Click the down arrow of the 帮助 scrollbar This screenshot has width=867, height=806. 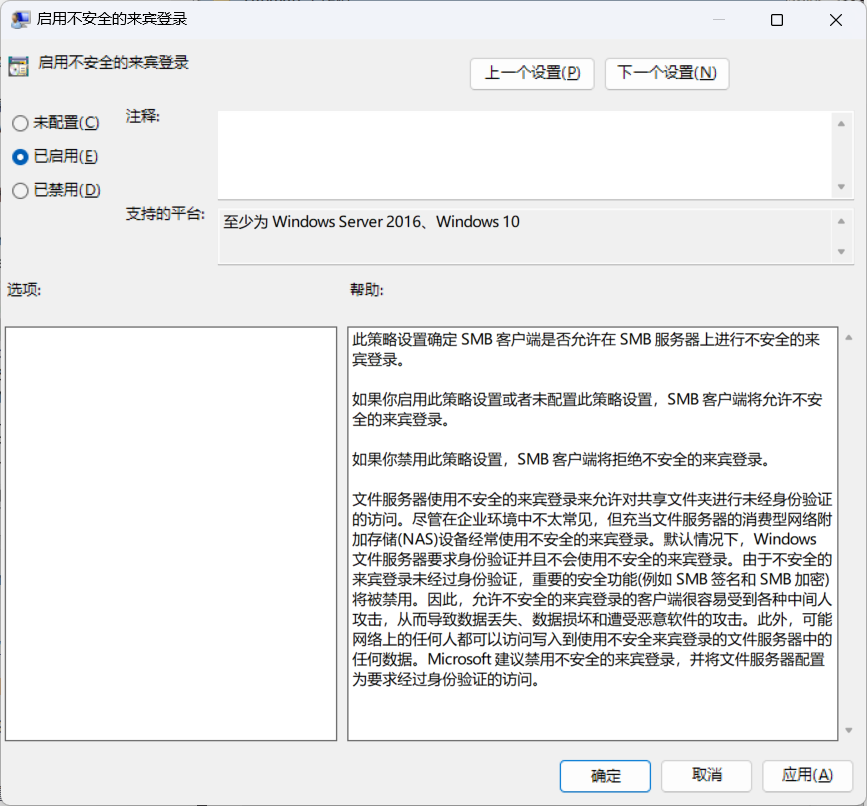pyautogui.click(x=849, y=729)
